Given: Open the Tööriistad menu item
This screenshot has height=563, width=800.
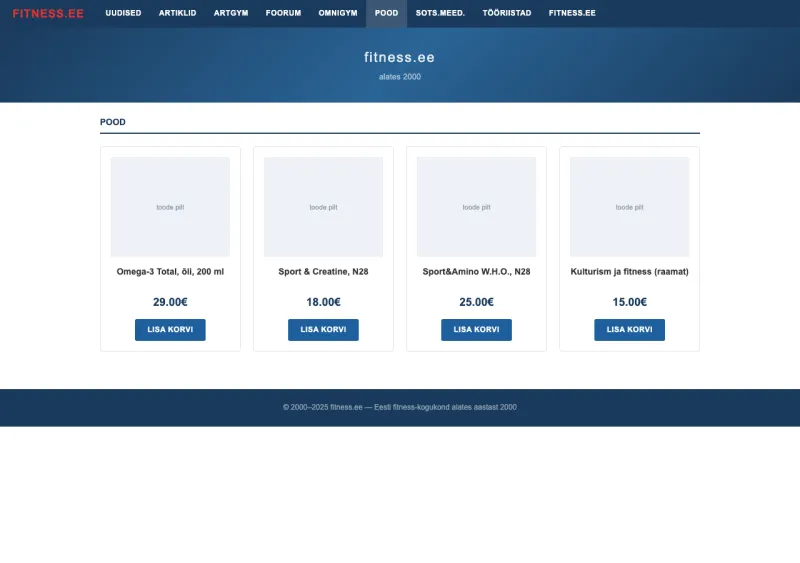Looking at the screenshot, I should [507, 13].
